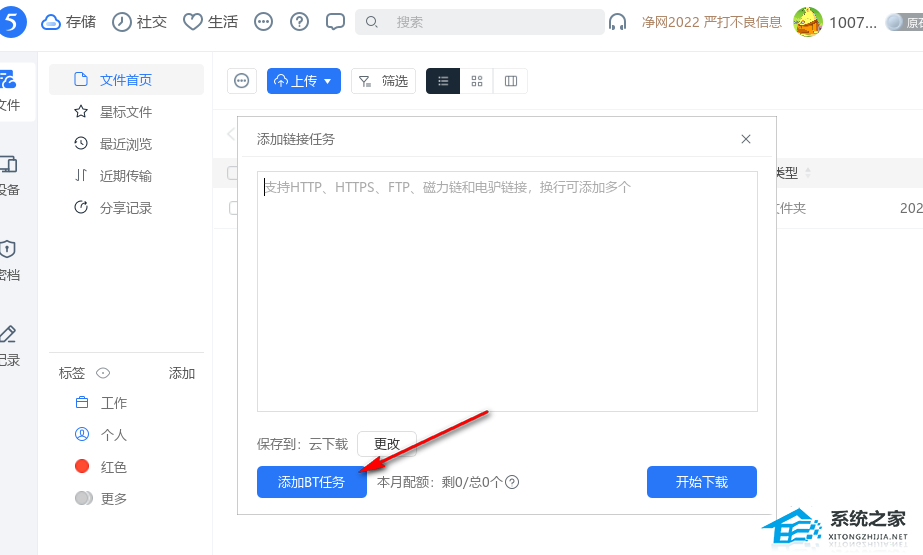Open the Social tab
This screenshot has height=555, width=923.
coord(140,22)
